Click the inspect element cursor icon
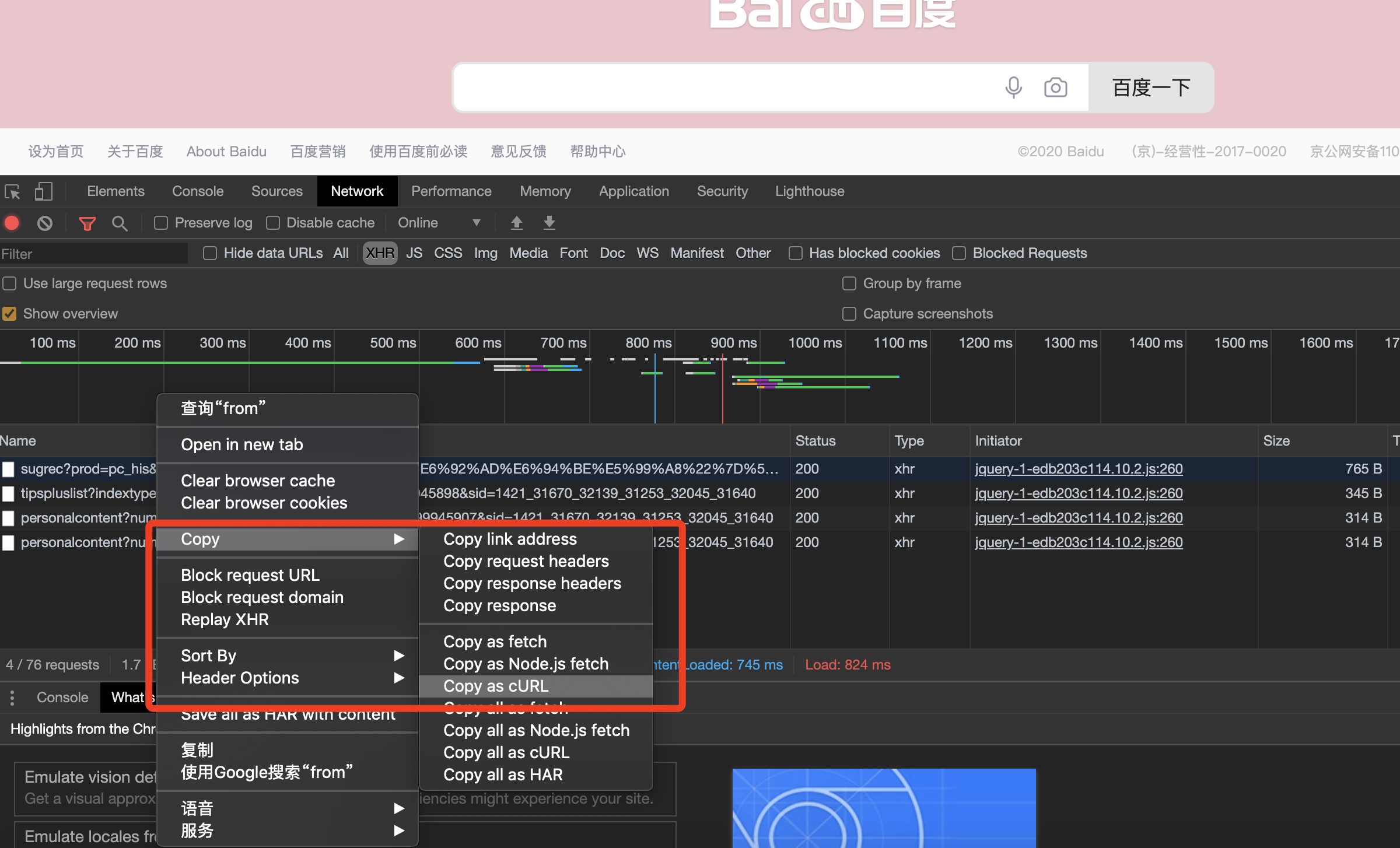1400x848 pixels. click(12, 192)
